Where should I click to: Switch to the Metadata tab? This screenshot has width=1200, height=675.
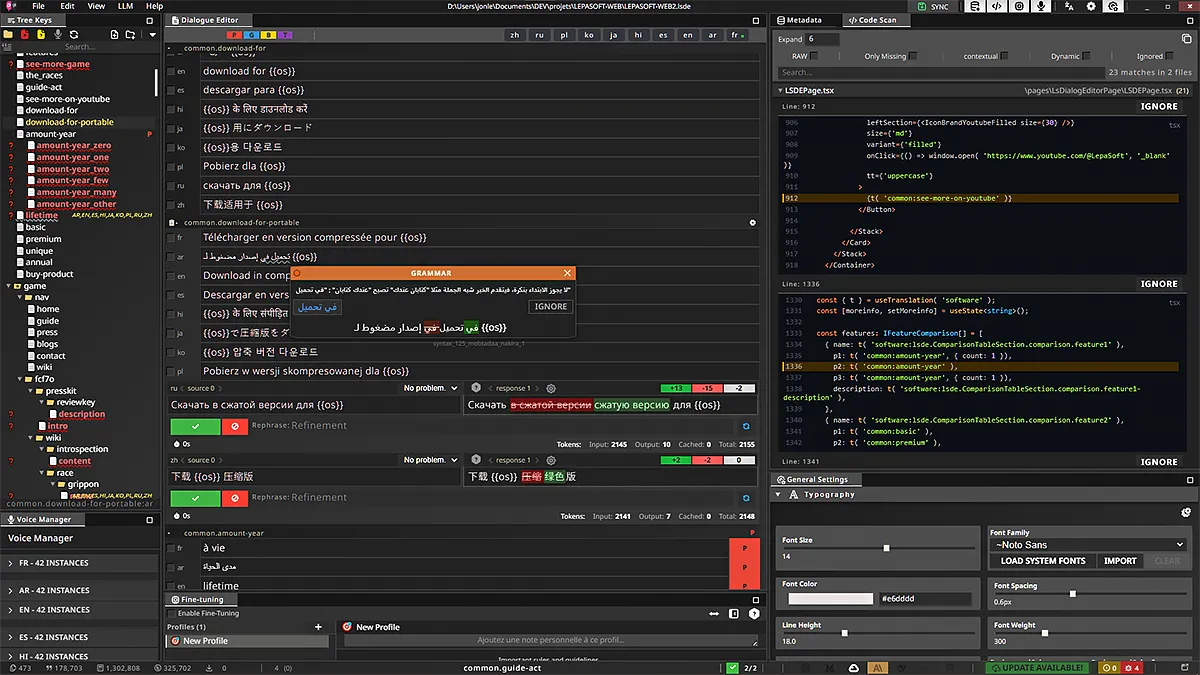click(800, 19)
